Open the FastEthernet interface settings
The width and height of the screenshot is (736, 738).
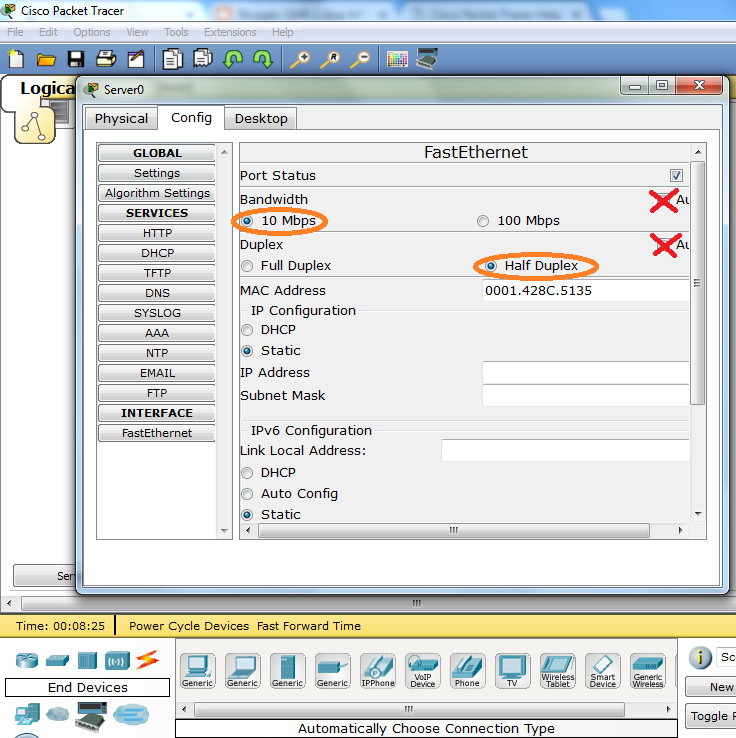click(157, 433)
